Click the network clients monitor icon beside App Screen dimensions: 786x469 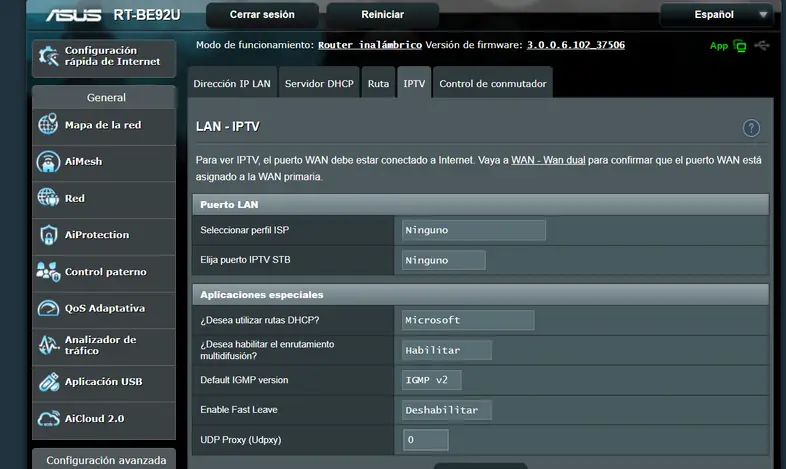point(739,46)
